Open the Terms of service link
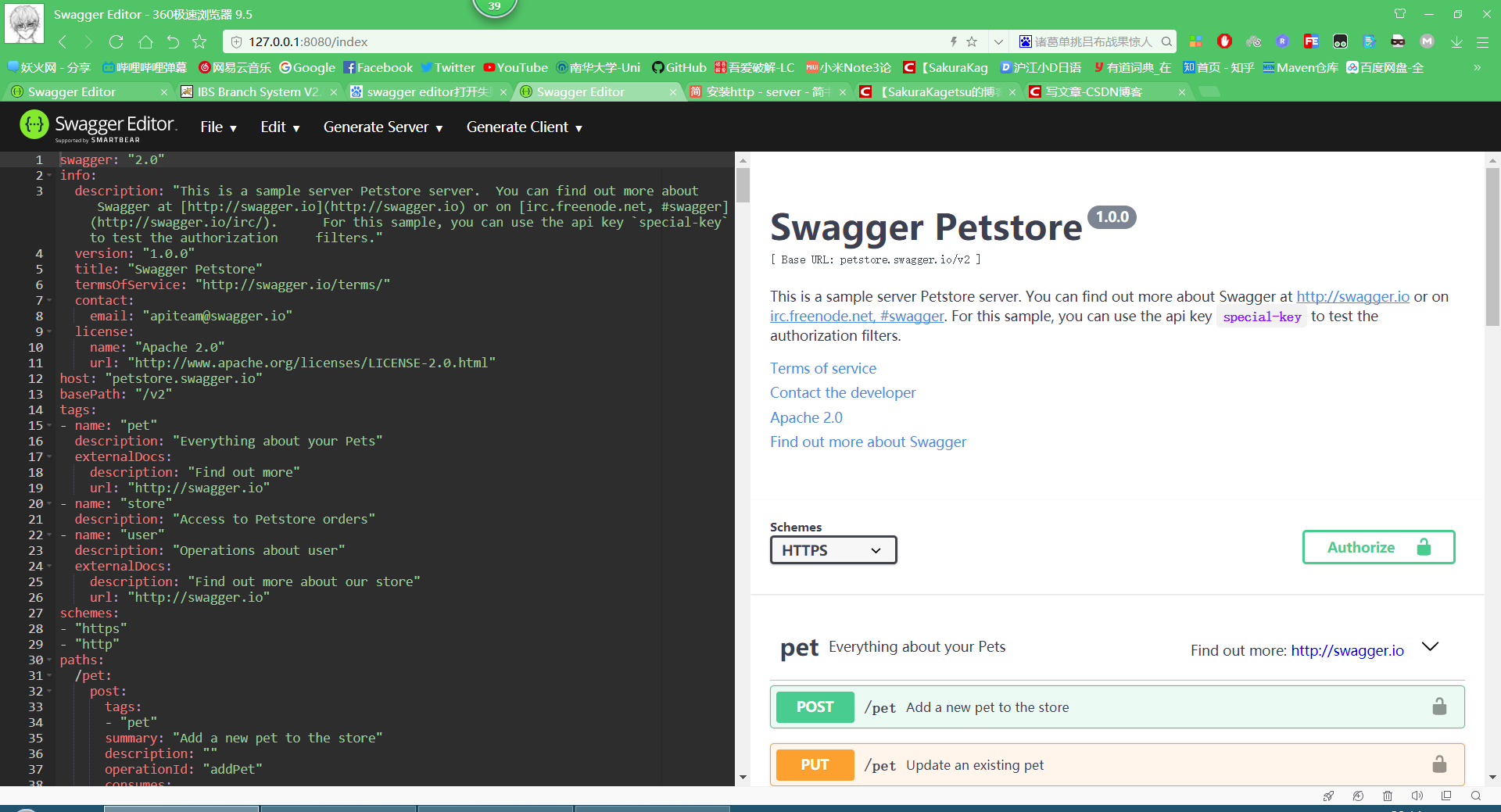The height and width of the screenshot is (812, 1501). click(822, 367)
